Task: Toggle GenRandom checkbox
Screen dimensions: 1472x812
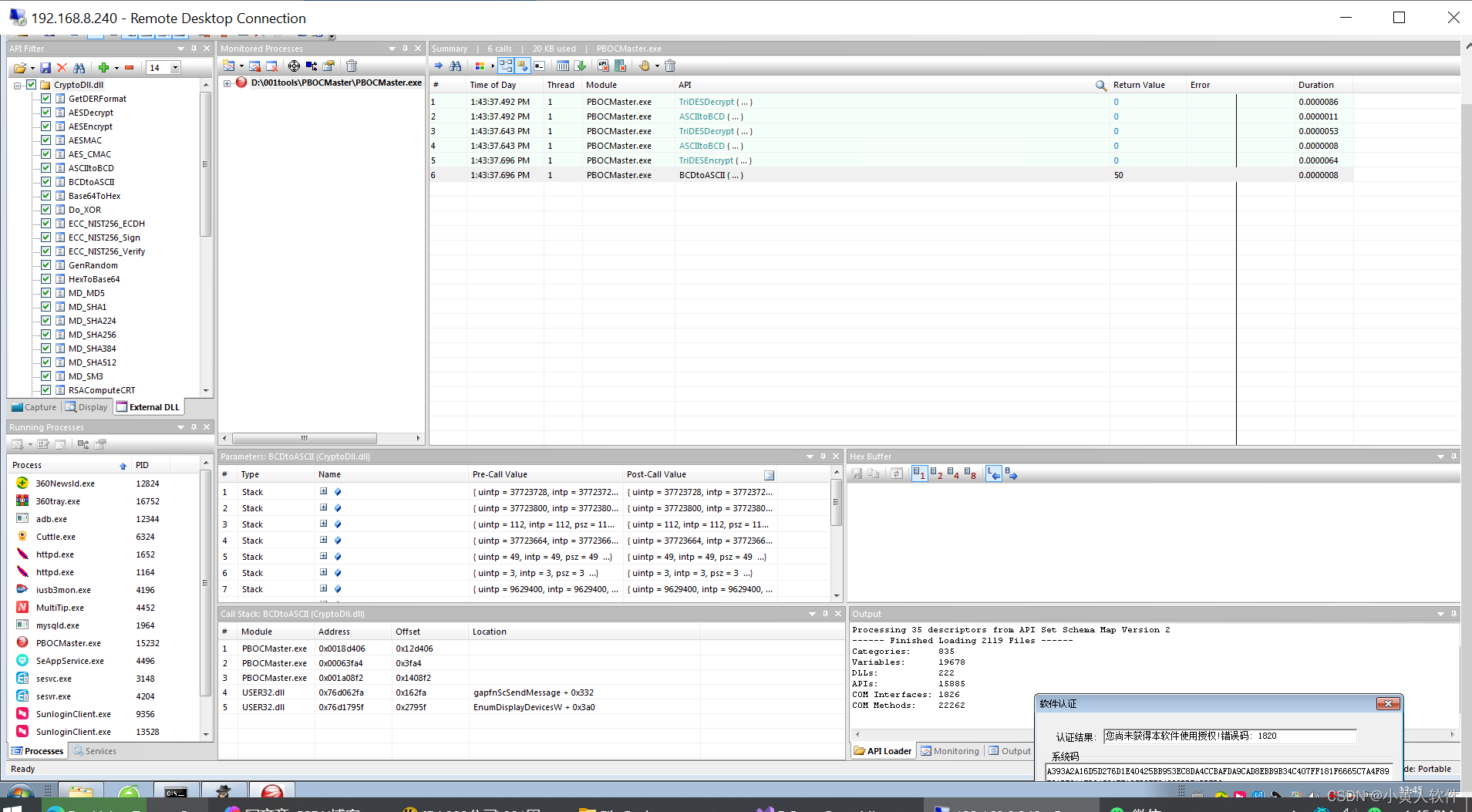Action: pos(45,265)
